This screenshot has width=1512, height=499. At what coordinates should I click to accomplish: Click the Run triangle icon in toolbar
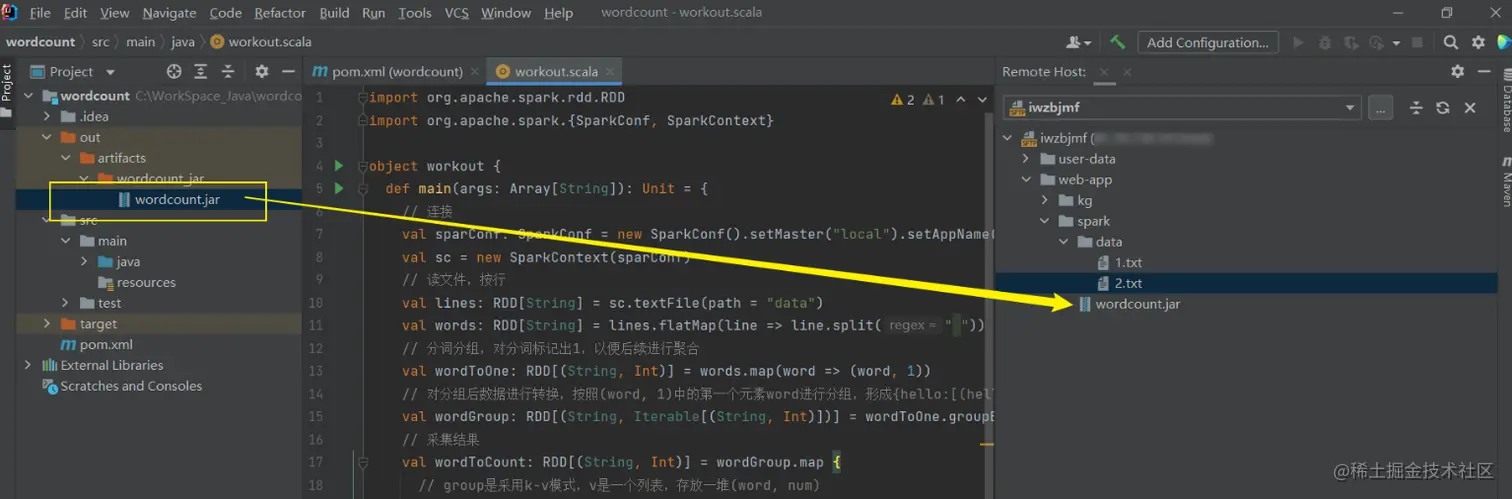point(1299,42)
